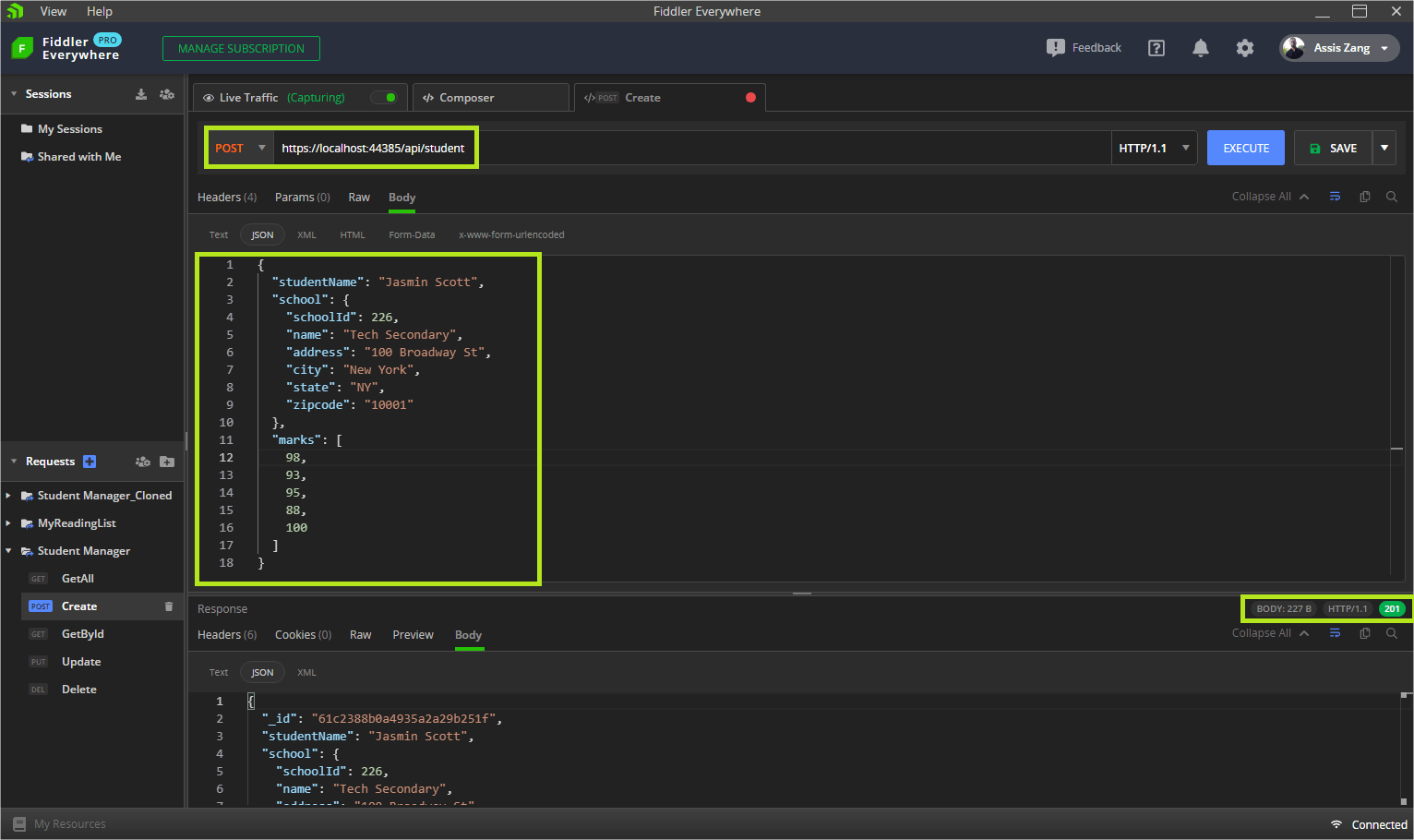Collapse the Student Manager folder arrow
This screenshot has width=1414, height=840.
tap(8, 551)
